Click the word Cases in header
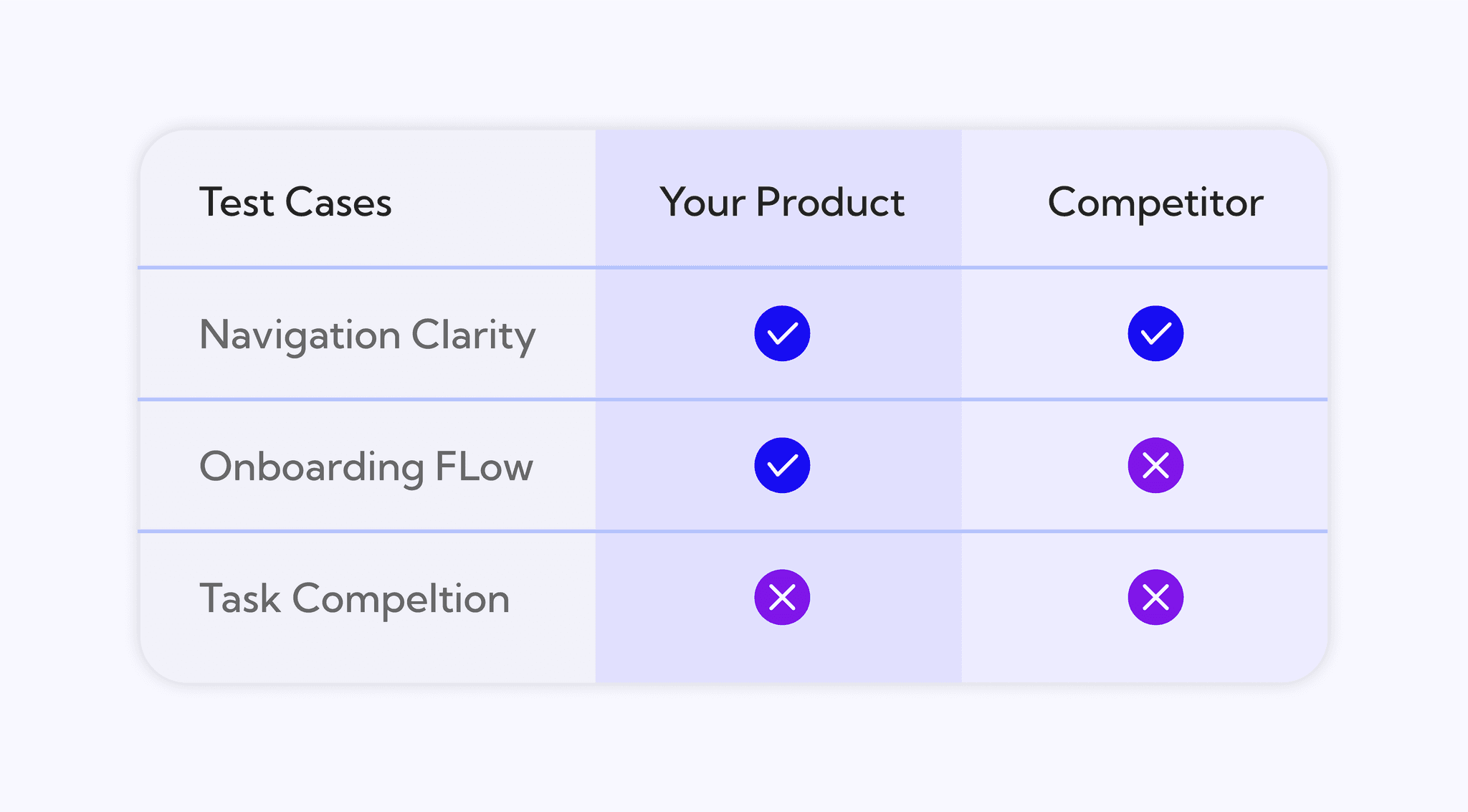Image resolution: width=1468 pixels, height=812 pixels. click(x=338, y=202)
